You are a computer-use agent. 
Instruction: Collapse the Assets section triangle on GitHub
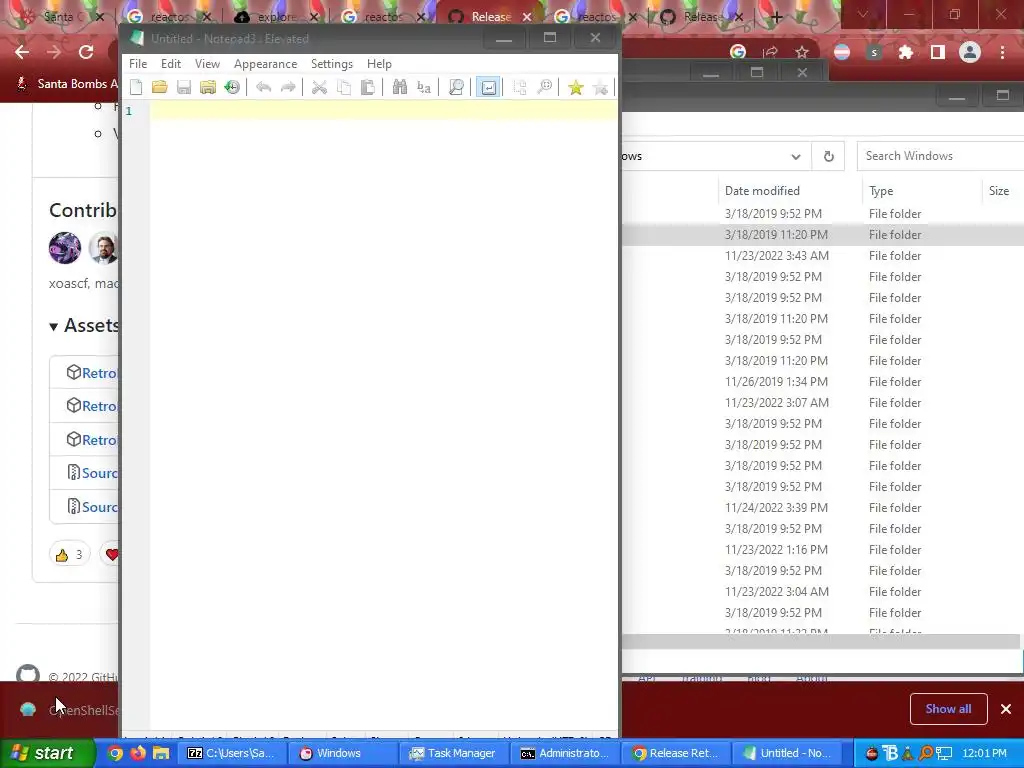coord(54,326)
